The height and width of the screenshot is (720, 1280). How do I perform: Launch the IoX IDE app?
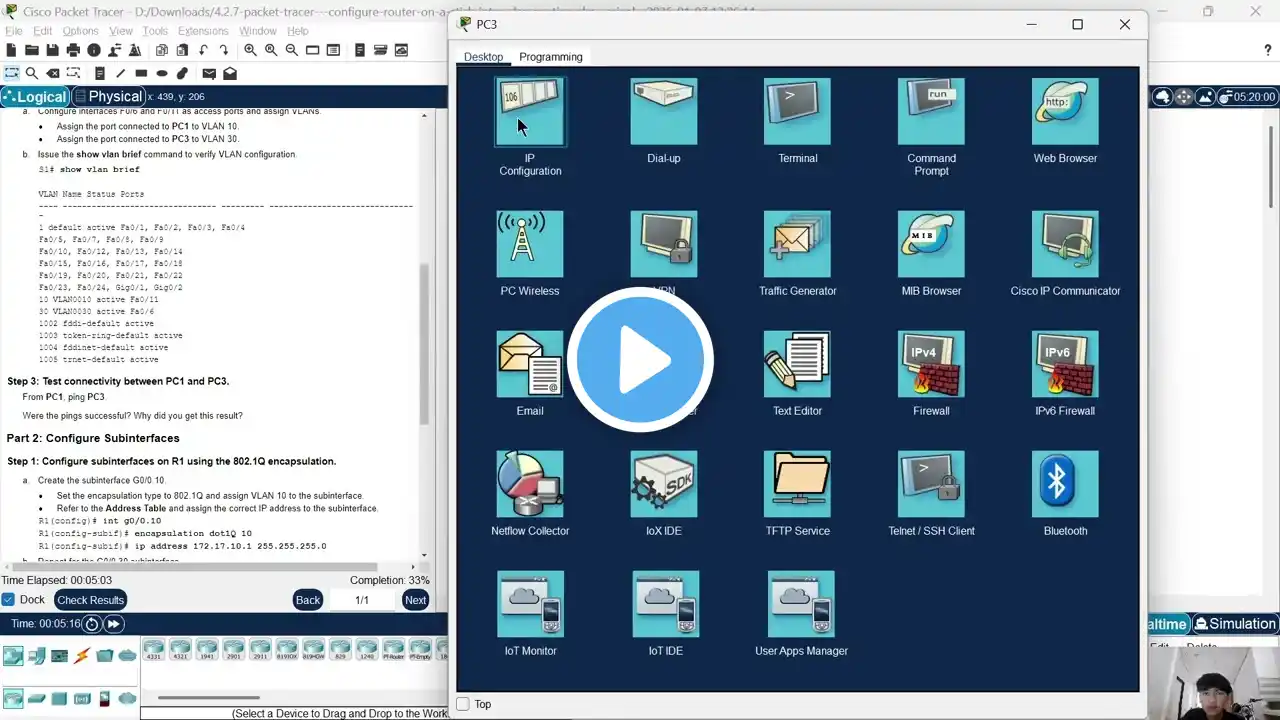(664, 484)
